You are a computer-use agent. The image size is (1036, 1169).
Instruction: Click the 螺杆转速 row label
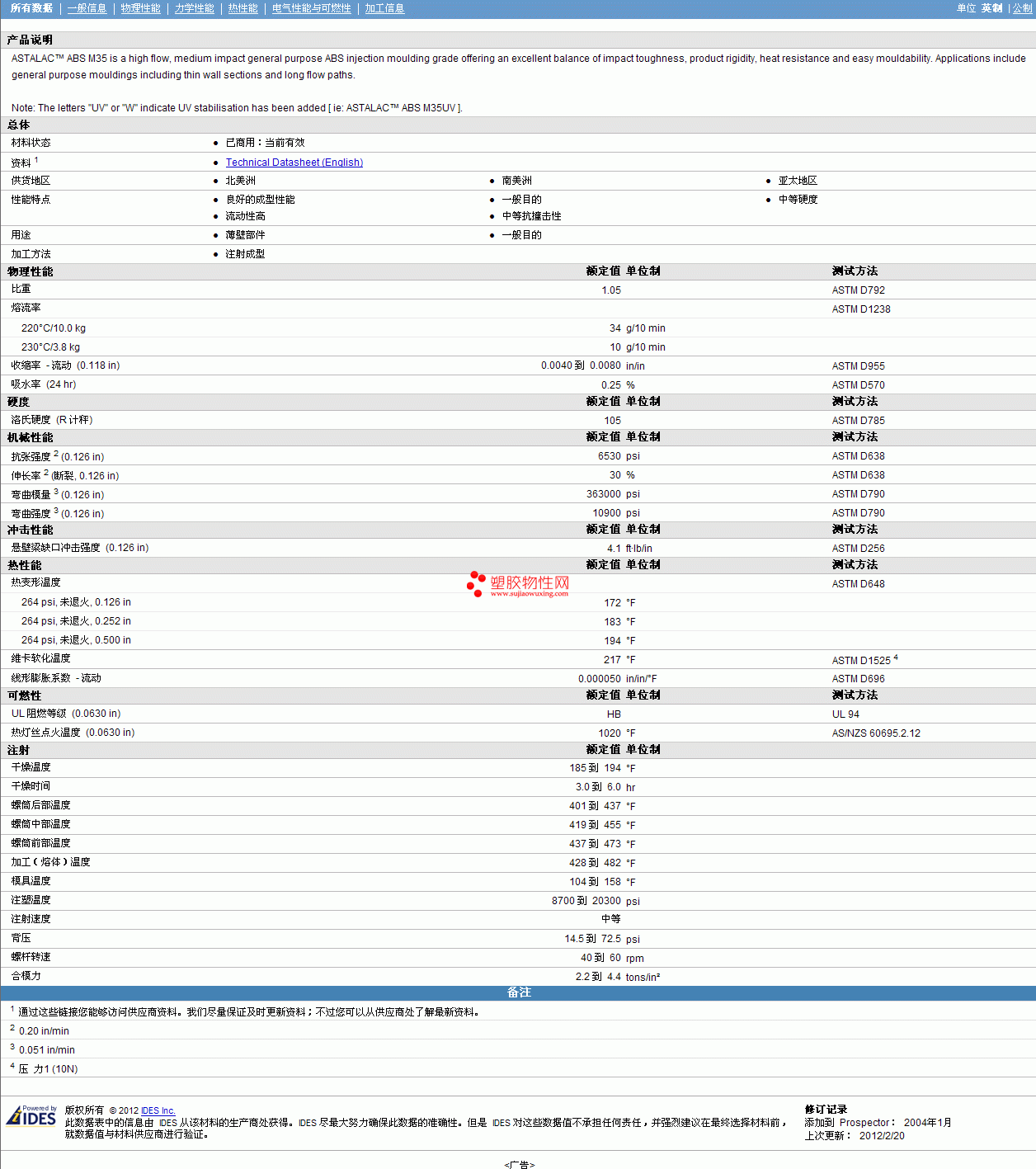point(31,957)
